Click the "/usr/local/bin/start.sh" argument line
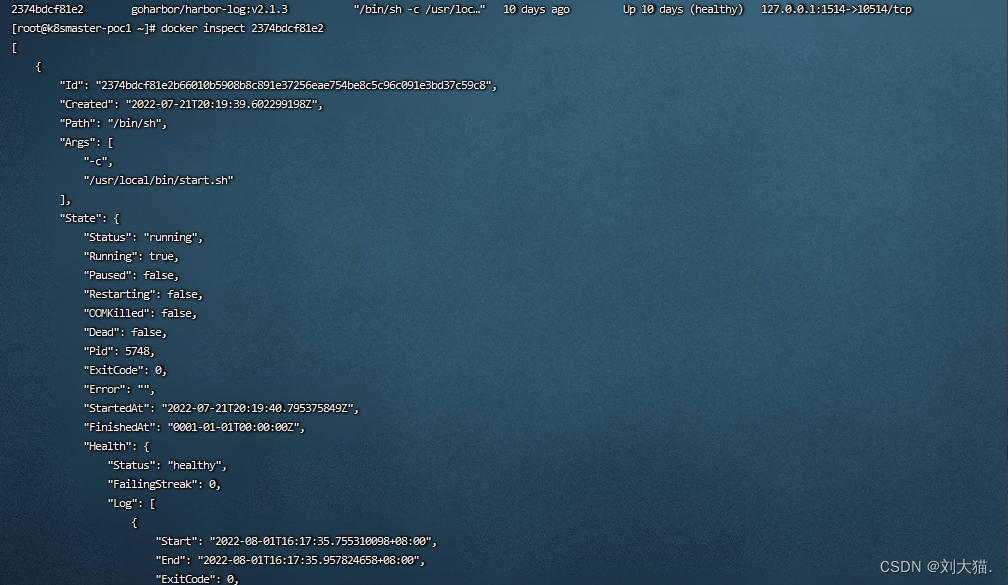1008x585 pixels. pos(158,180)
